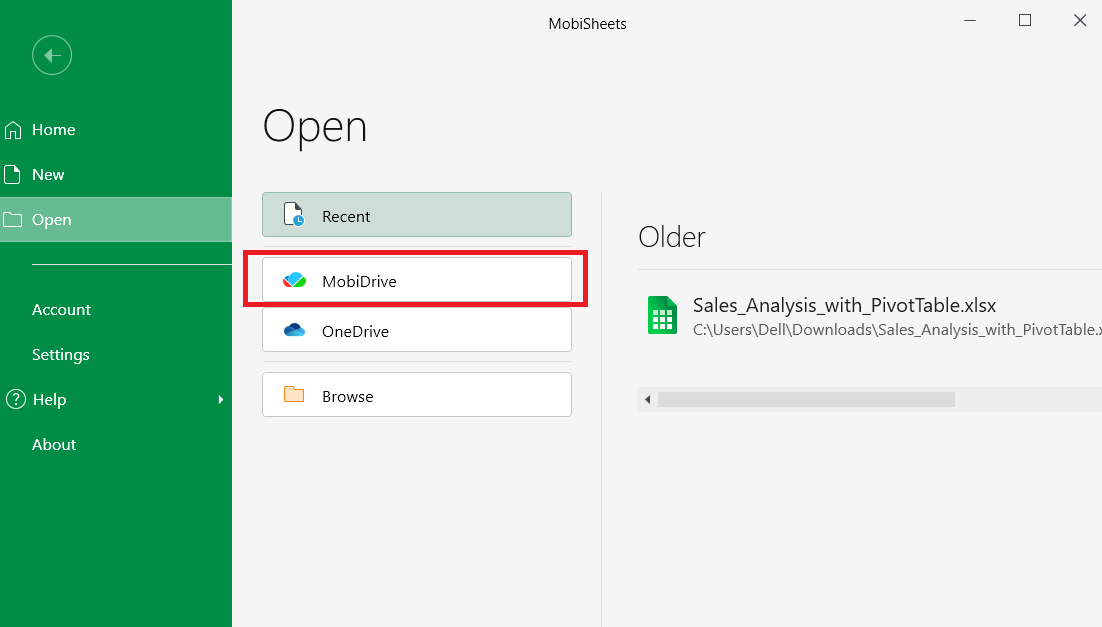The image size is (1102, 627).
Task: Open Settings in the sidebar
Action: click(x=116, y=354)
